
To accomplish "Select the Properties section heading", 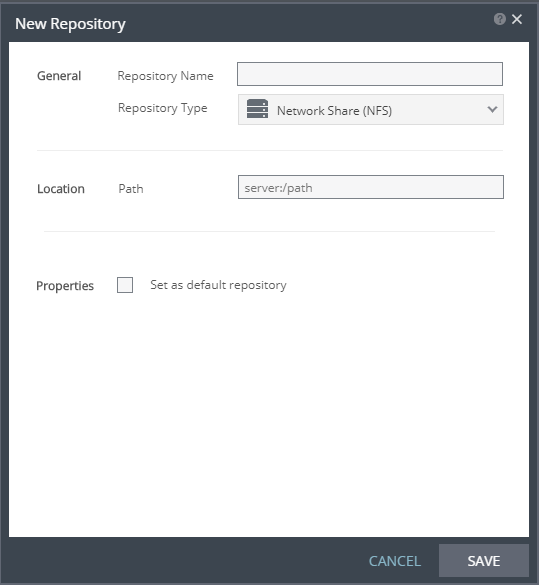I will point(65,286).
